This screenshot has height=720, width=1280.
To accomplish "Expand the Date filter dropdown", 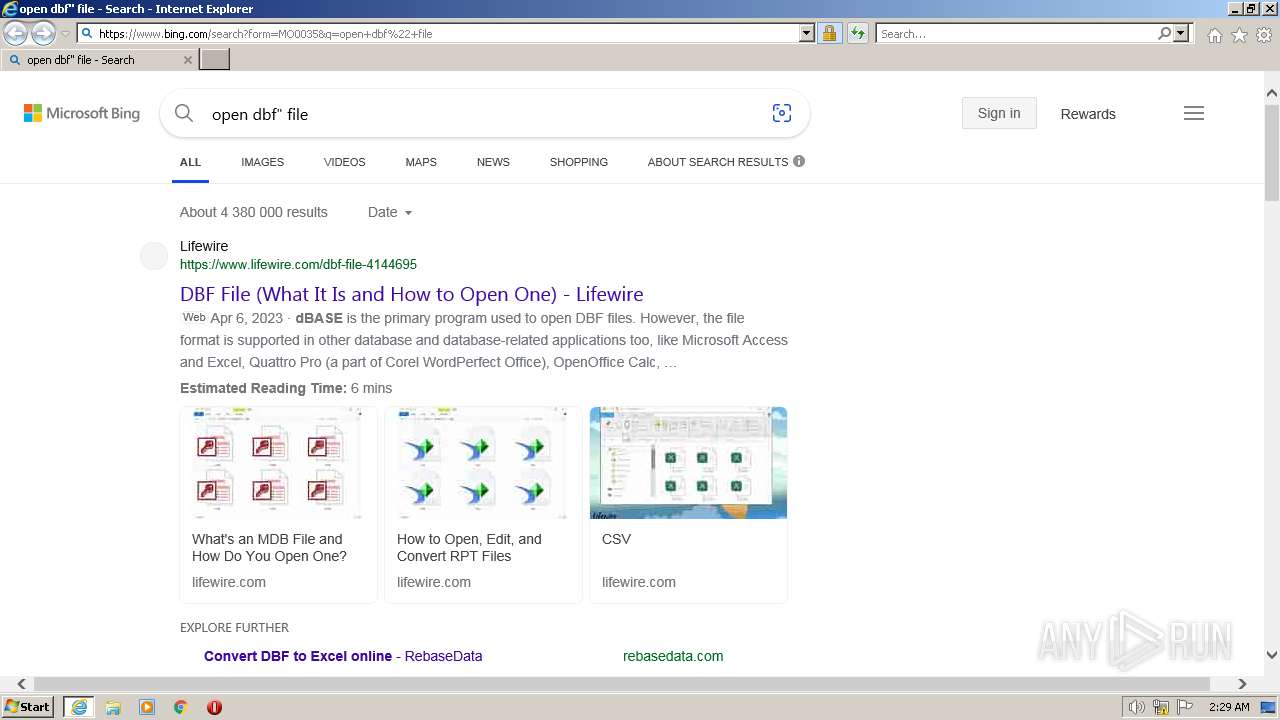I will pos(389,212).
